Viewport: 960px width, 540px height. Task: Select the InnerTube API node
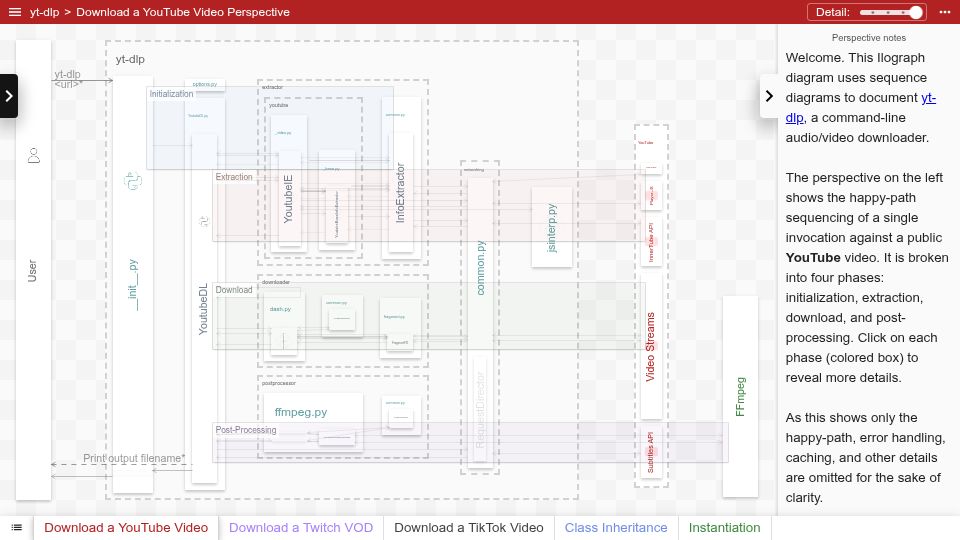[x=651, y=242]
